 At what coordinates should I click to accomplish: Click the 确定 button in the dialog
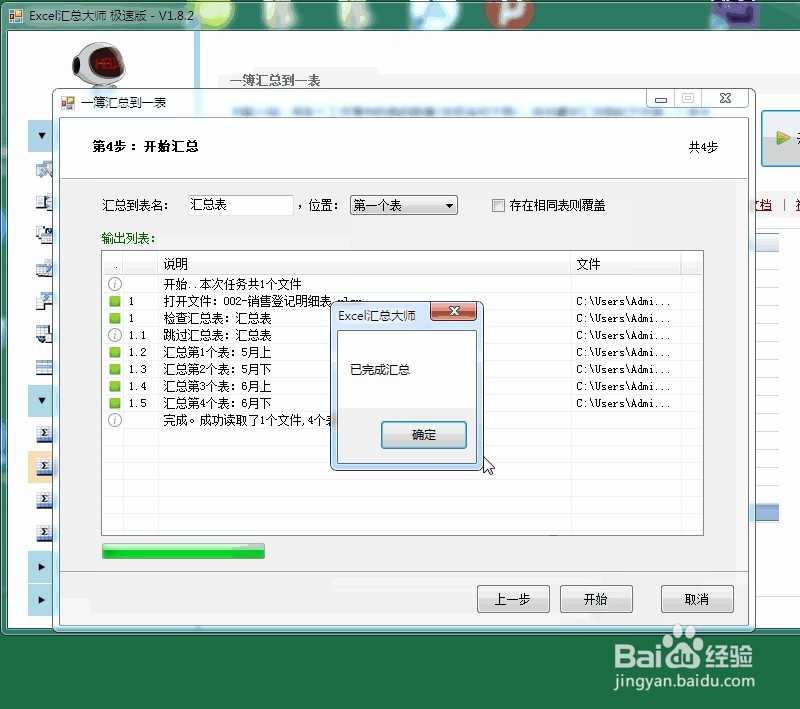(423, 435)
